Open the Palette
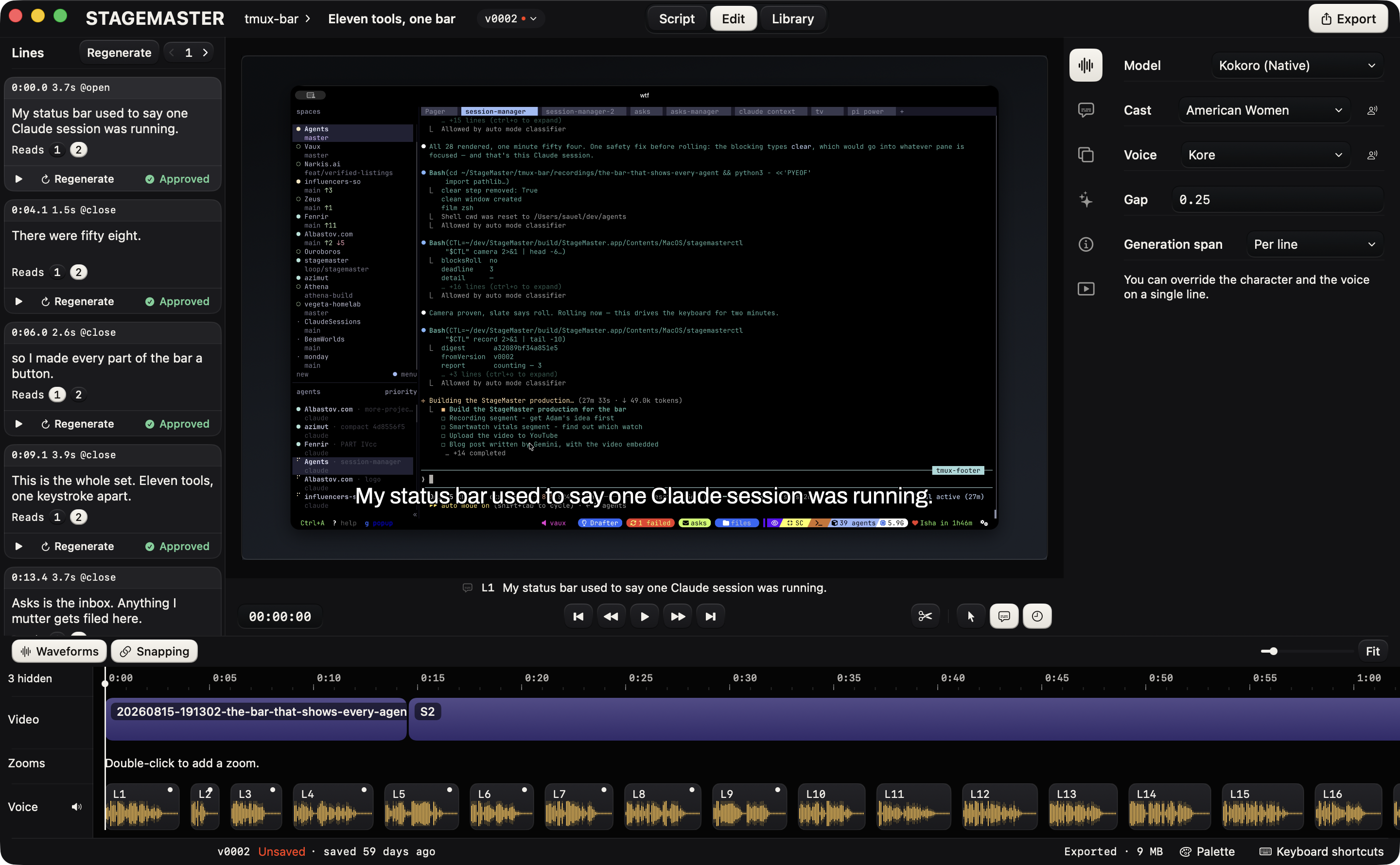The image size is (1400, 865). pyautogui.click(x=1207, y=851)
